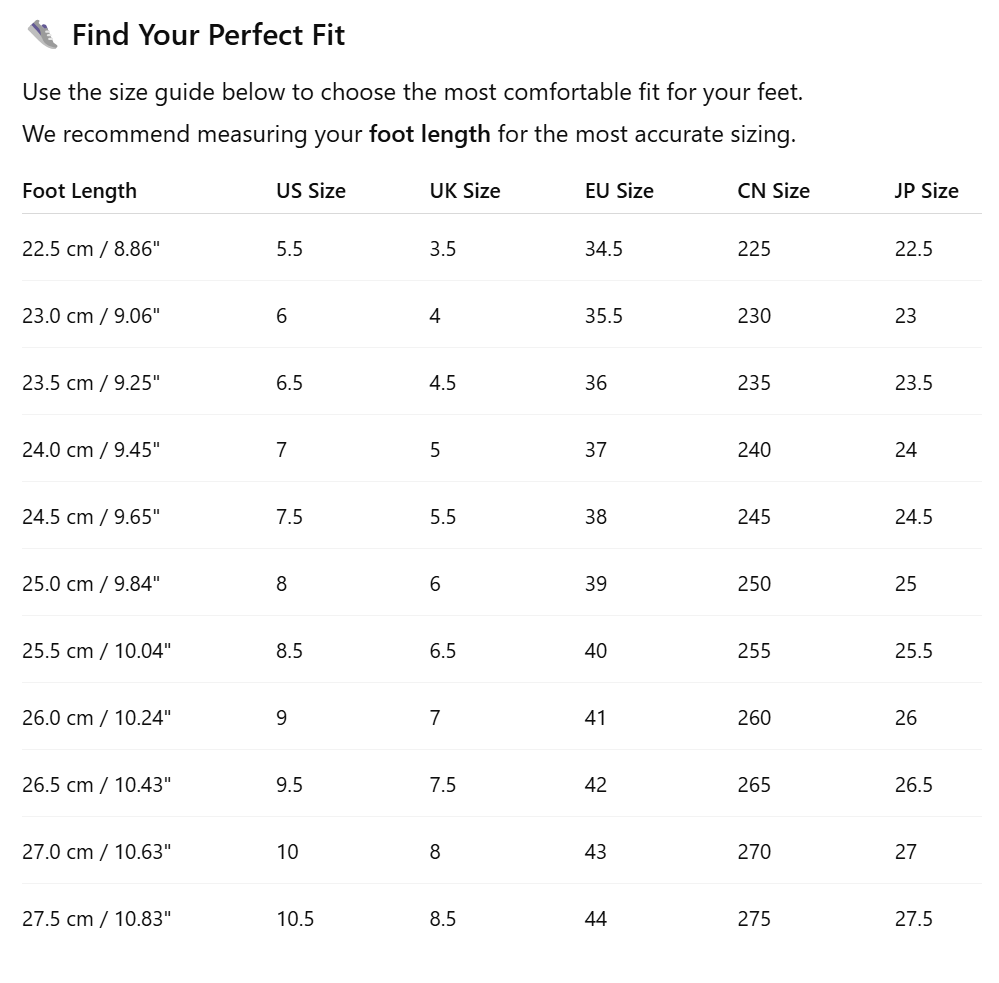Viewport: 999px width, 983px height.
Task: Select the JP Size column header
Action: coord(926,190)
